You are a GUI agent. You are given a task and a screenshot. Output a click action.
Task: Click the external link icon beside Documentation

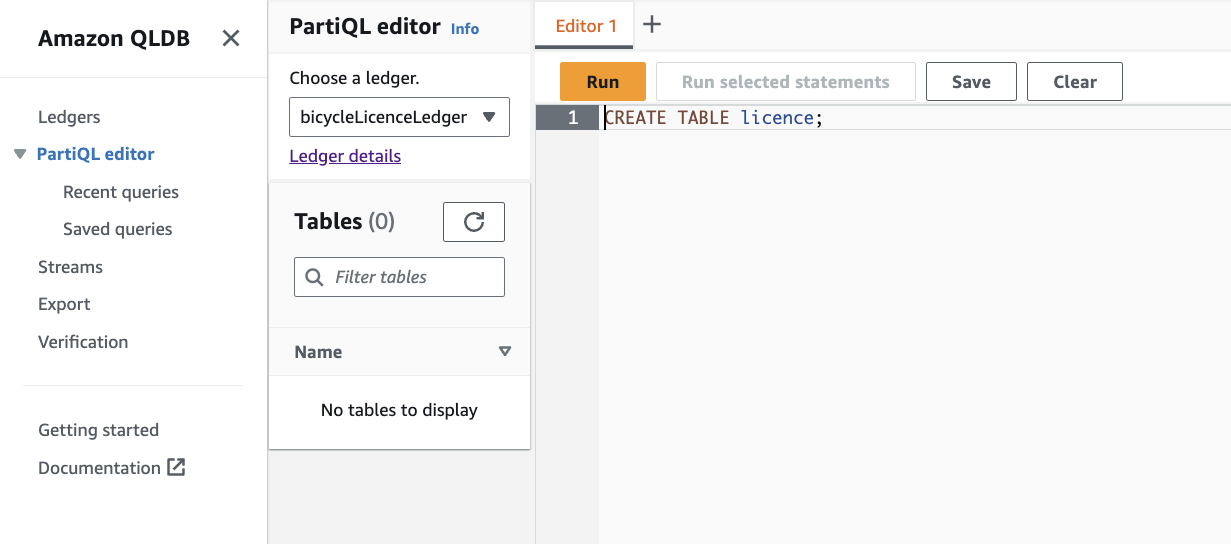176,467
